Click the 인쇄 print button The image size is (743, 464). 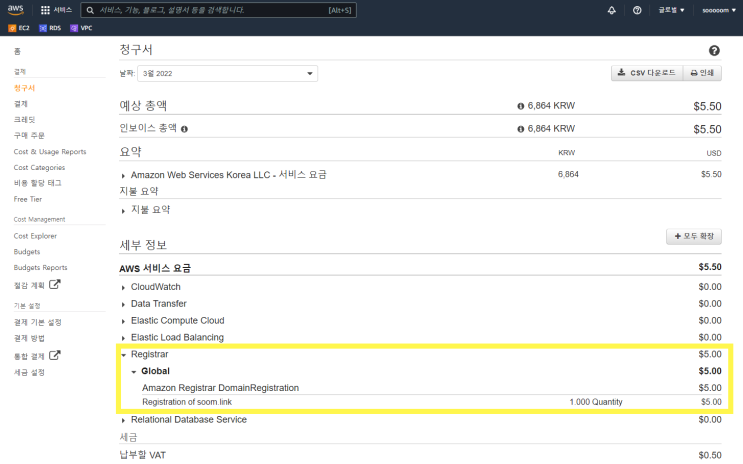coord(702,73)
